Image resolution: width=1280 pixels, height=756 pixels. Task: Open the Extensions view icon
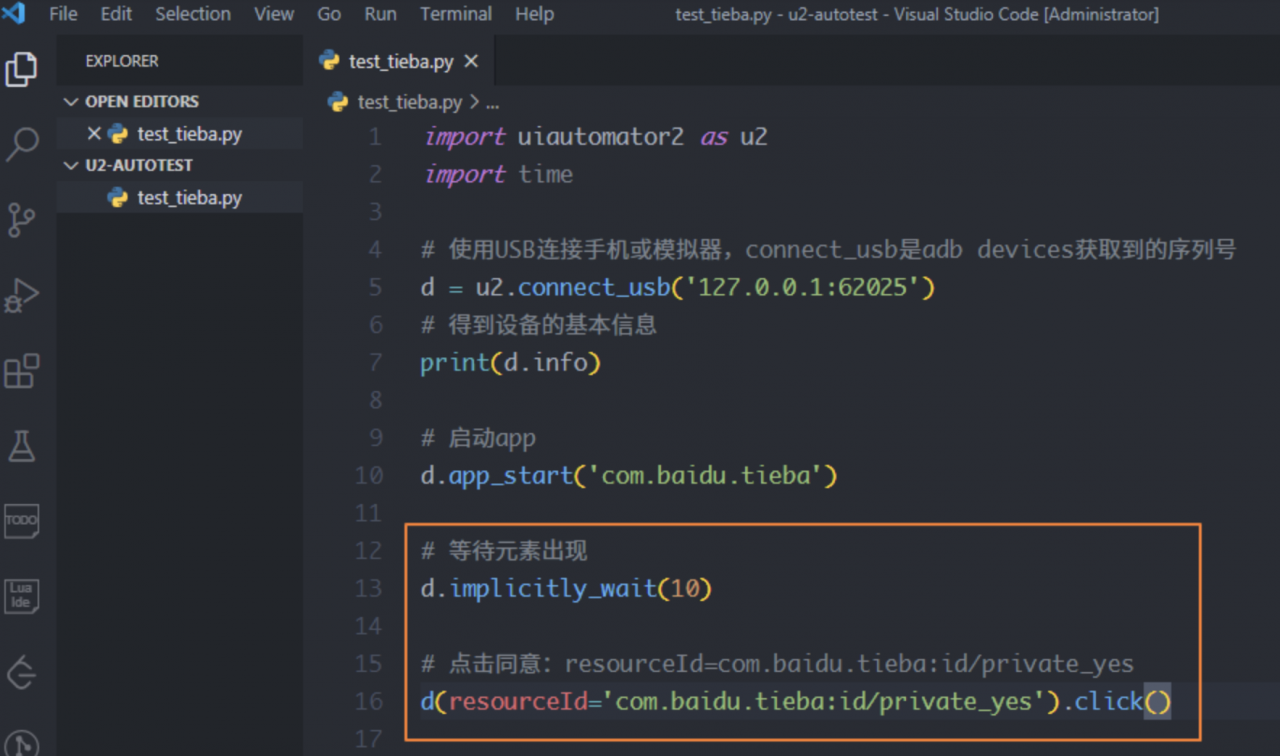(22, 371)
